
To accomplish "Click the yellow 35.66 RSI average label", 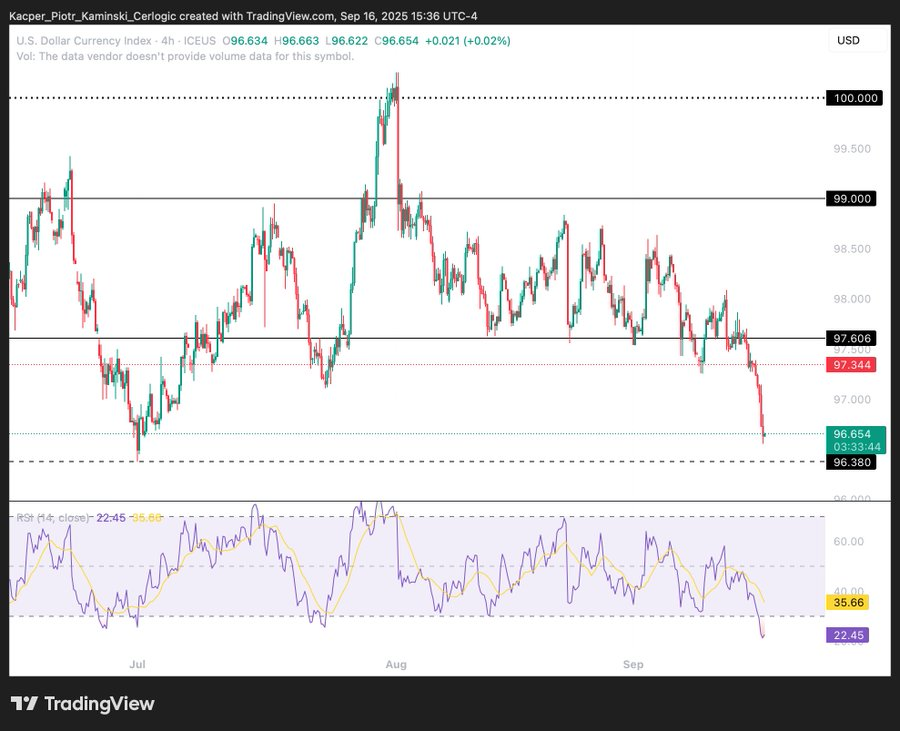I will click(x=848, y=603).
